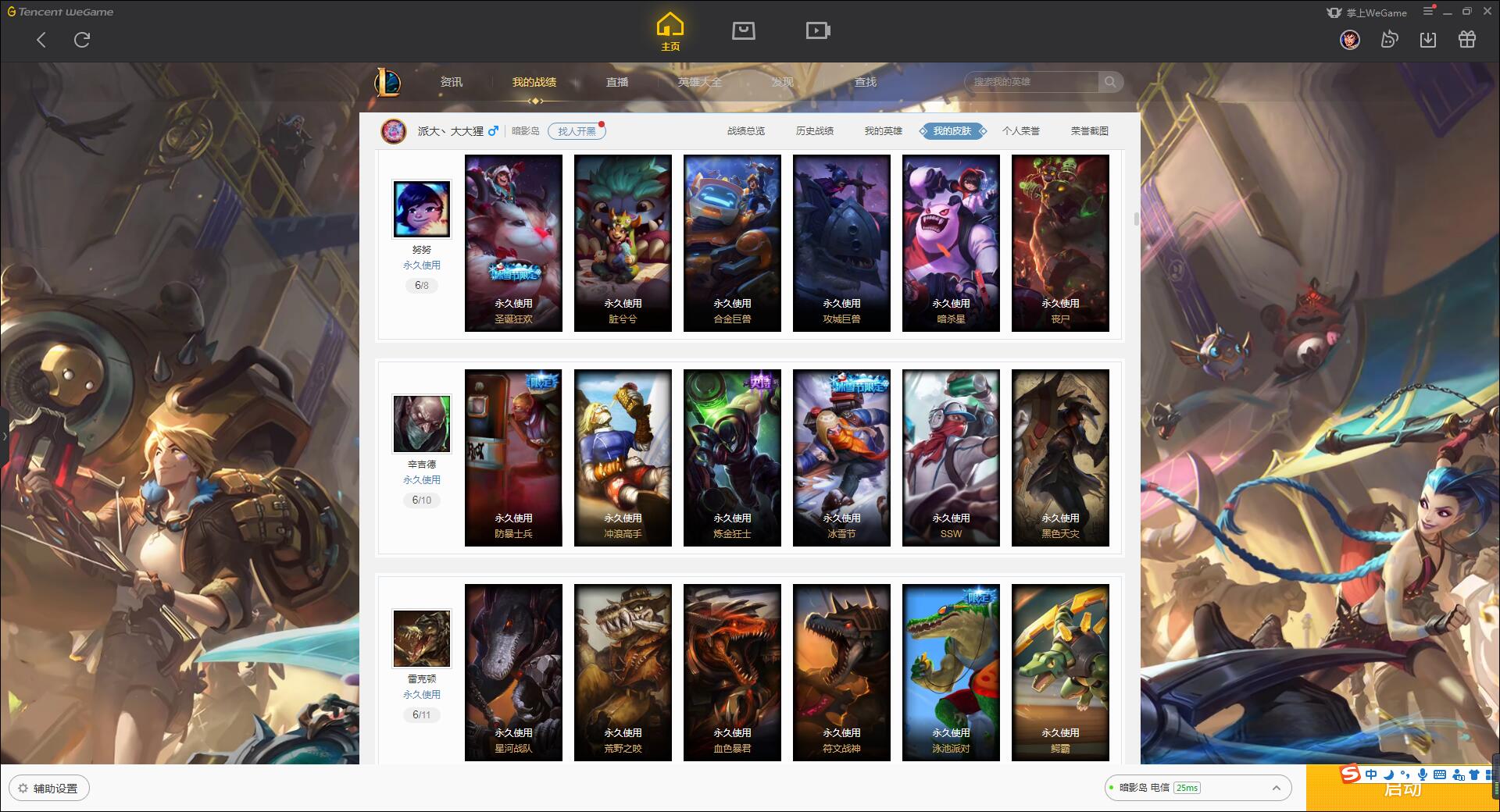Viewport: 1500px width, 812px height.
Task: Open the 黑色天灾 skin thumbnail
Action: pos(1060,458)
